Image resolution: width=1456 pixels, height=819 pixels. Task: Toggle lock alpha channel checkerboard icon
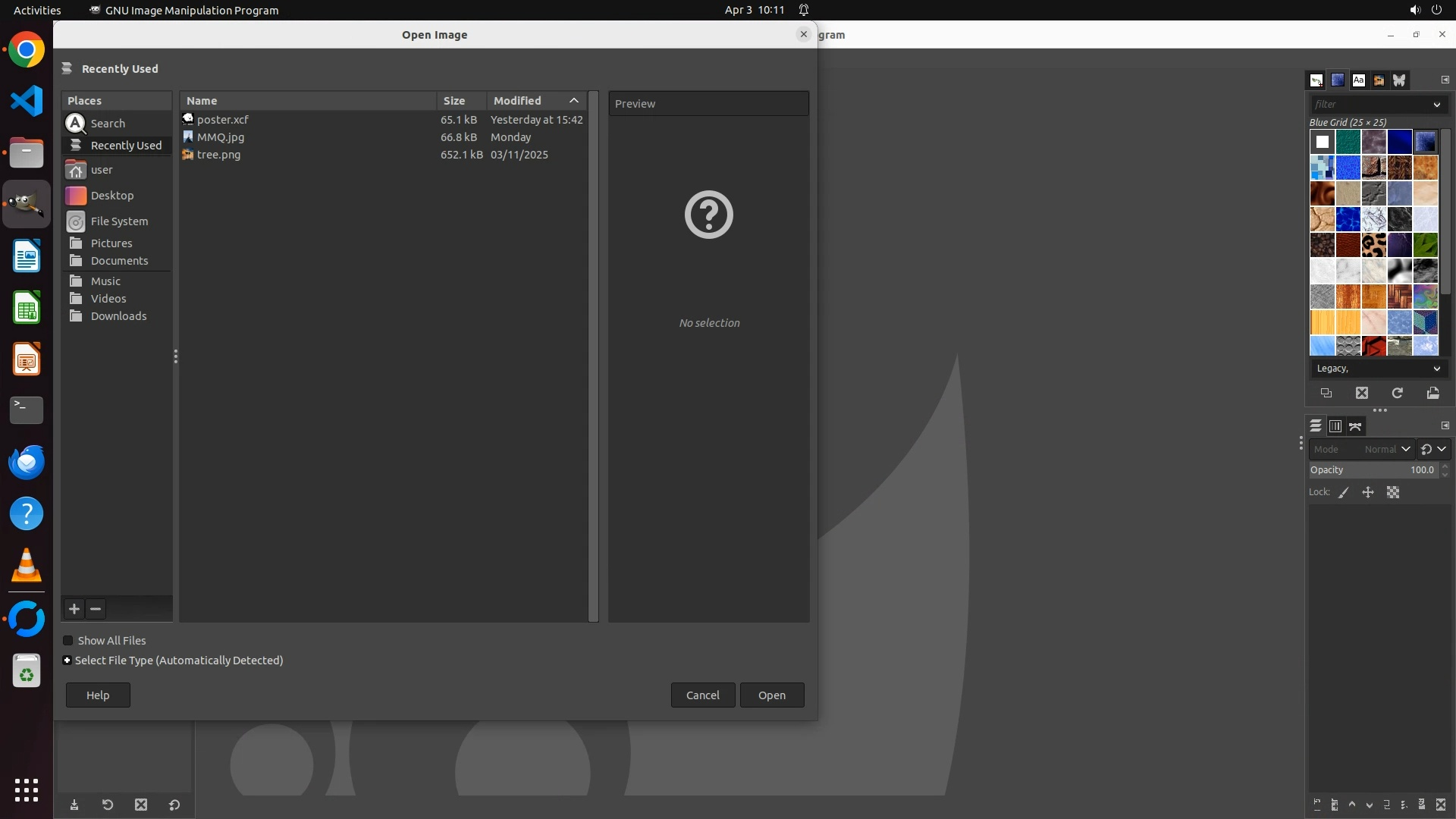click(1393, 493)
